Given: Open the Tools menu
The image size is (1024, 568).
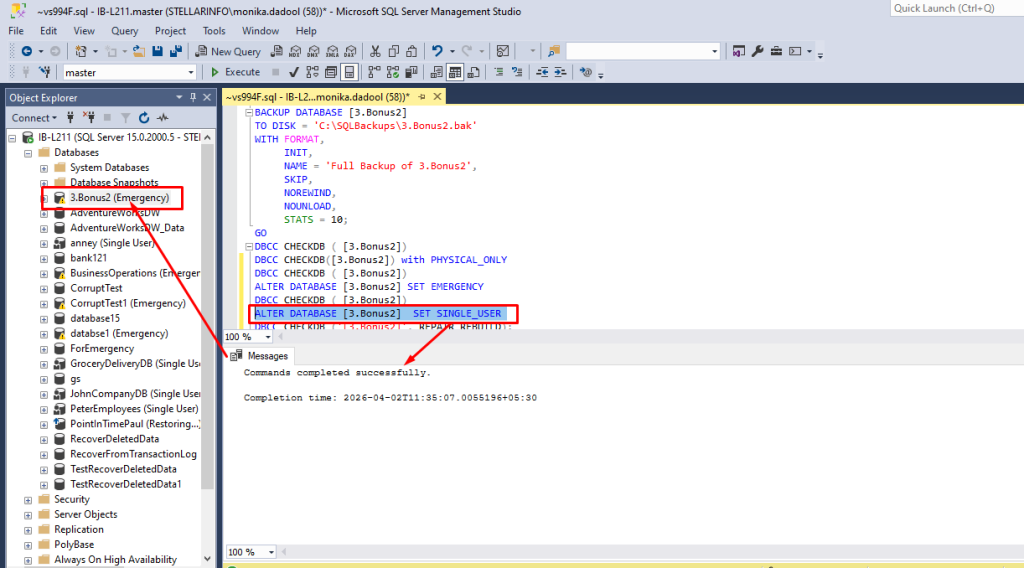Looking at the screenshot, I should coord(214,31).
